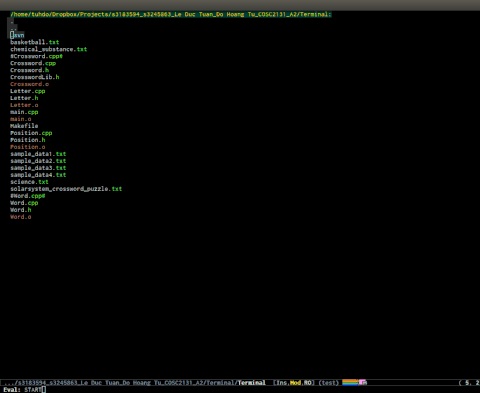The width and height of the screenshot is (480, 393).
Task: Click the Mod indicator in the mode line
Action: click(x=295, y=383)
